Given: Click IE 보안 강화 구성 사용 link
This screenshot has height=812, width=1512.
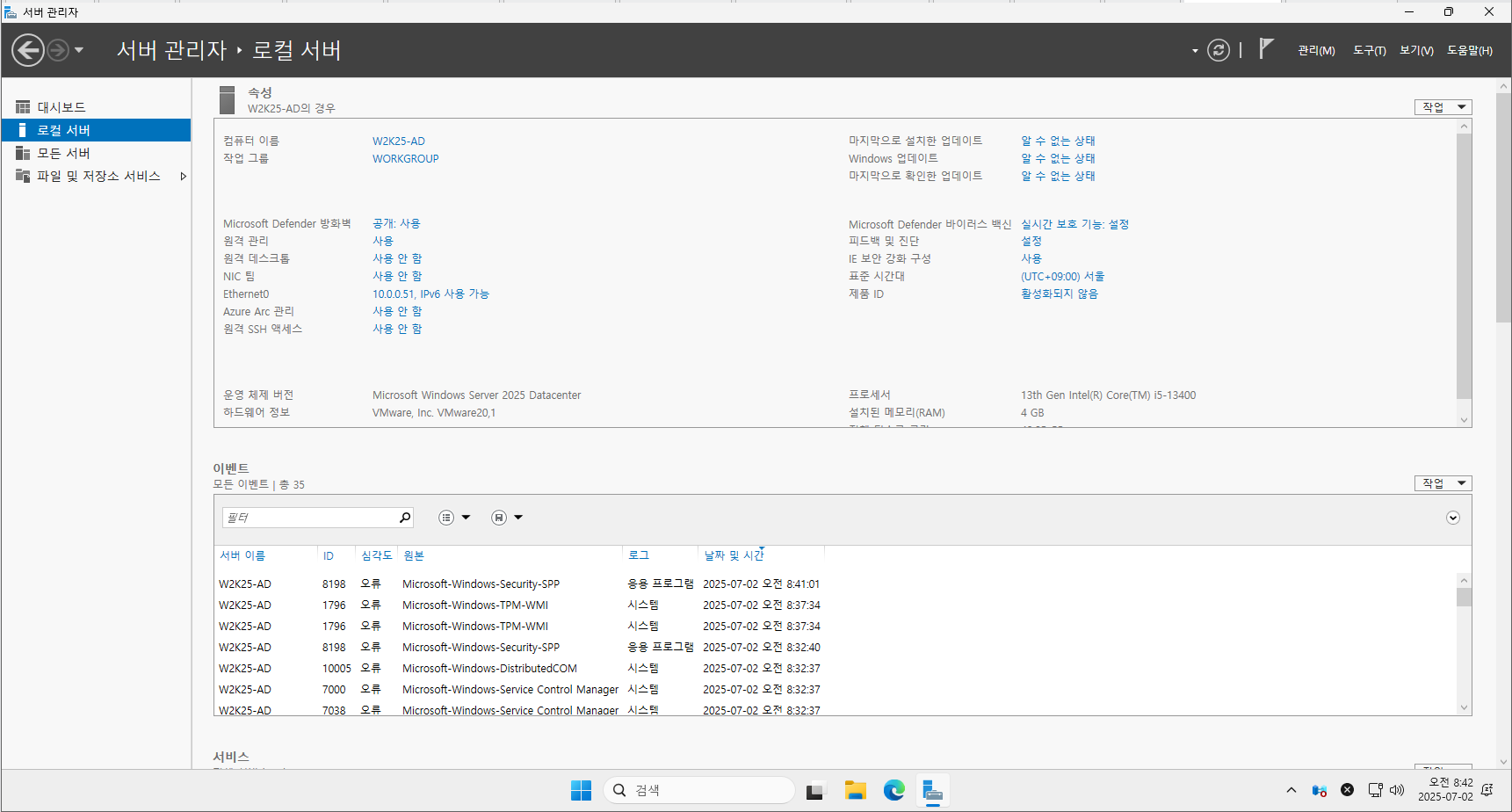Looking at the screenshot, I should (1031, 258).
